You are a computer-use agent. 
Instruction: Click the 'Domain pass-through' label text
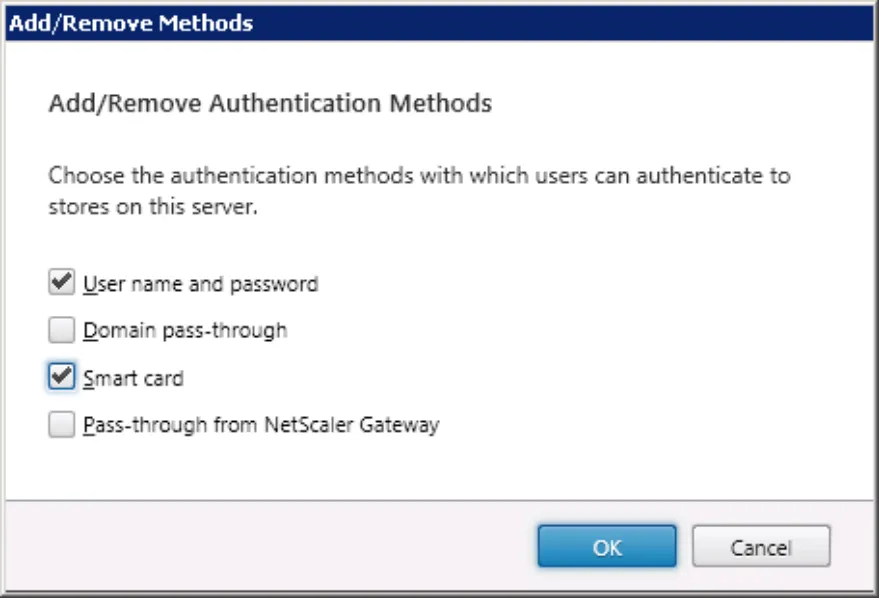pos(185,331)
